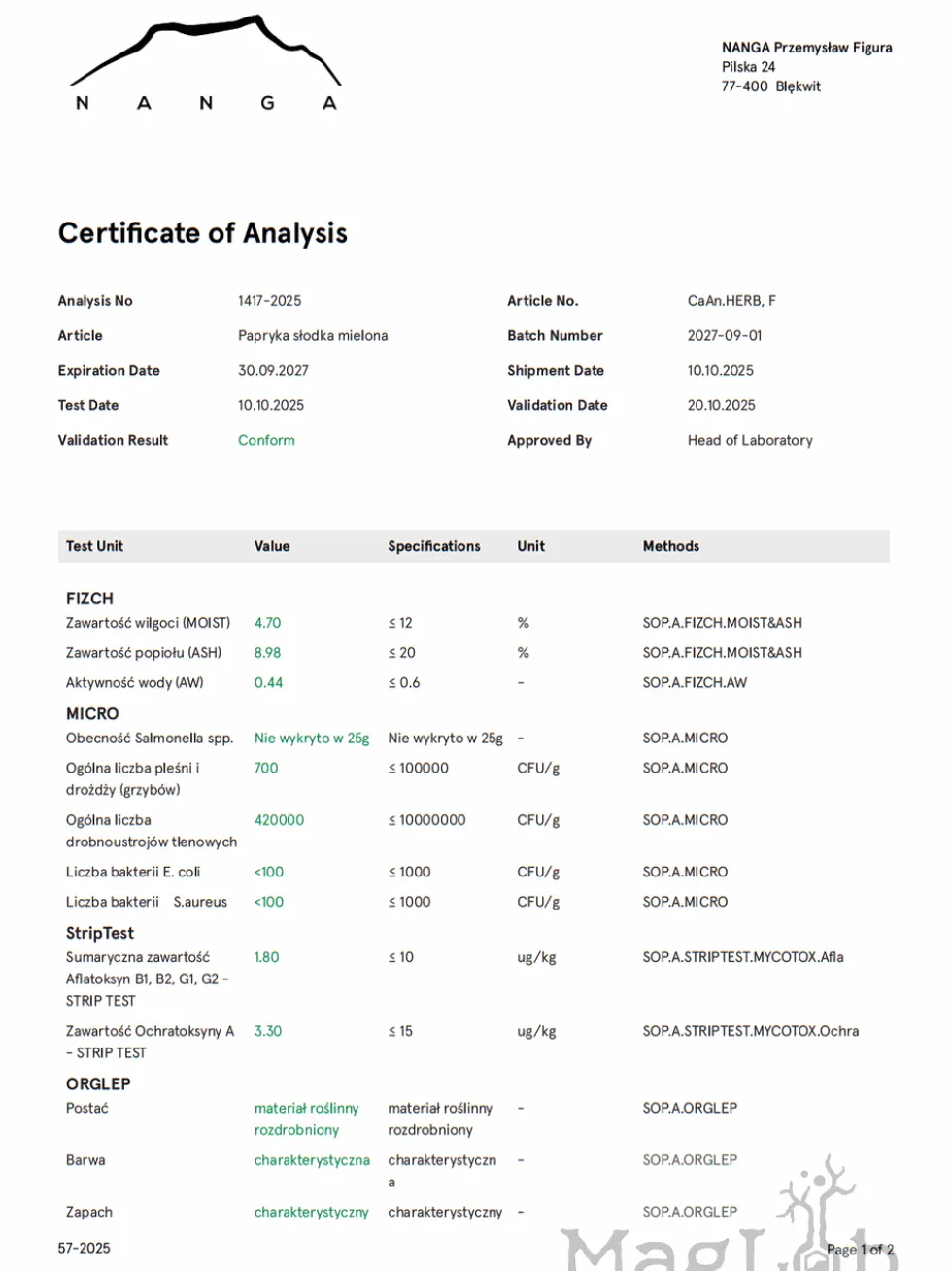Click the "Test Unit" column header
The width and height of the screenshot is (952, 1271).
click(x=94, y=546)
